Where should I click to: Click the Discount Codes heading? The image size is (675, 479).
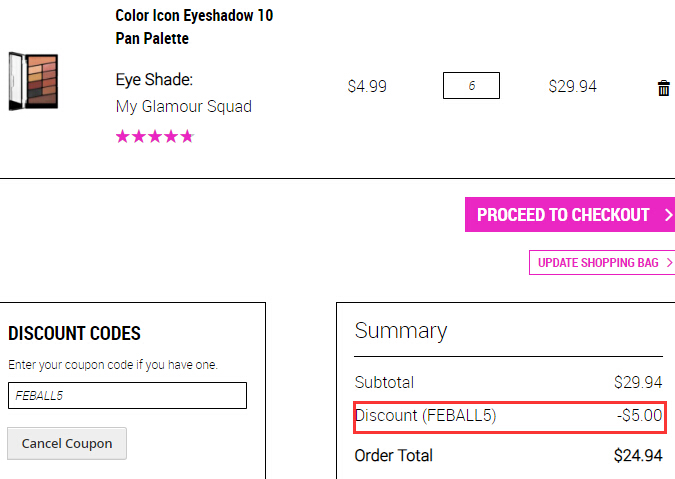(x=74, y=334)
